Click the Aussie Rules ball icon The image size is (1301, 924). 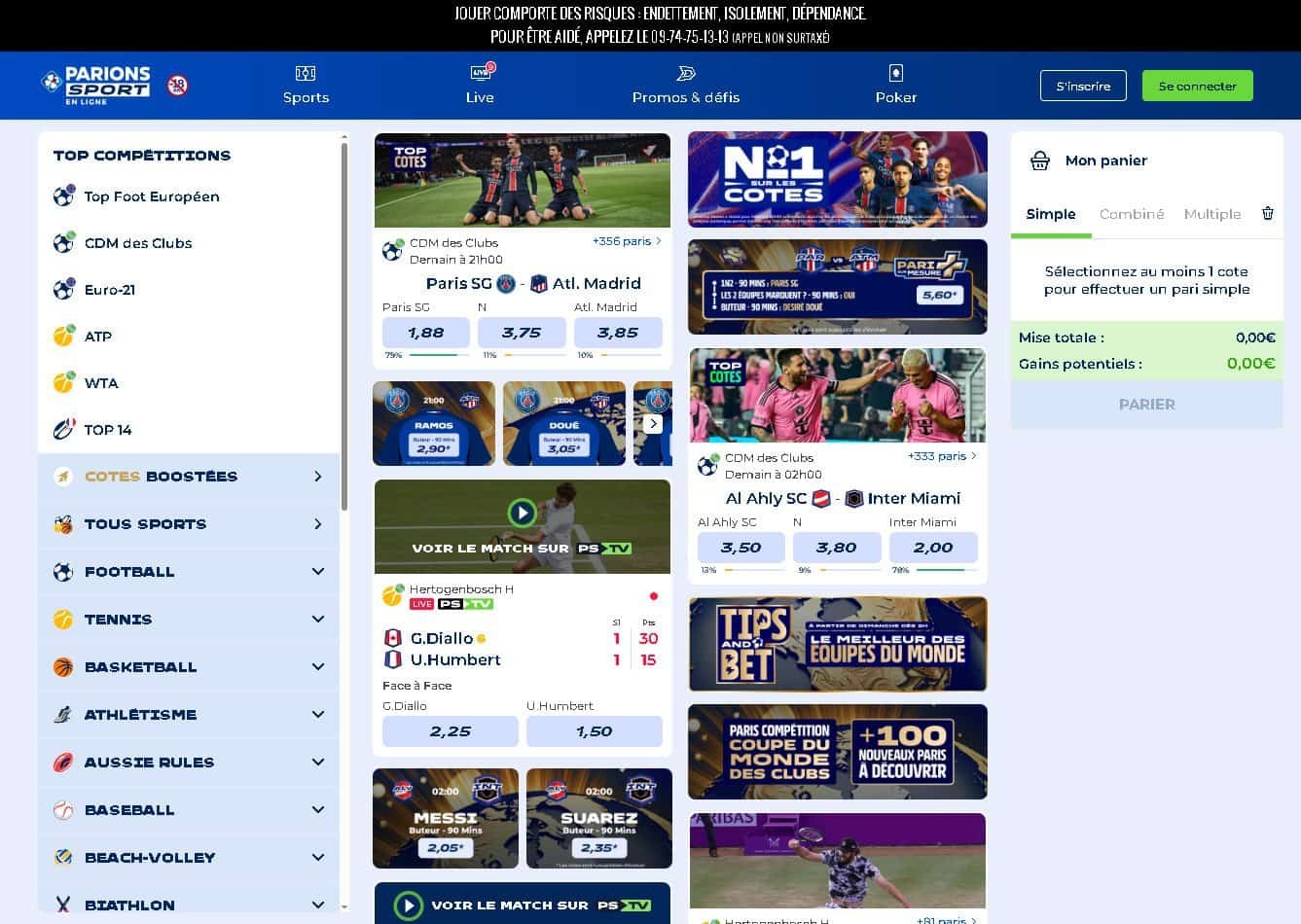[63, 763]
